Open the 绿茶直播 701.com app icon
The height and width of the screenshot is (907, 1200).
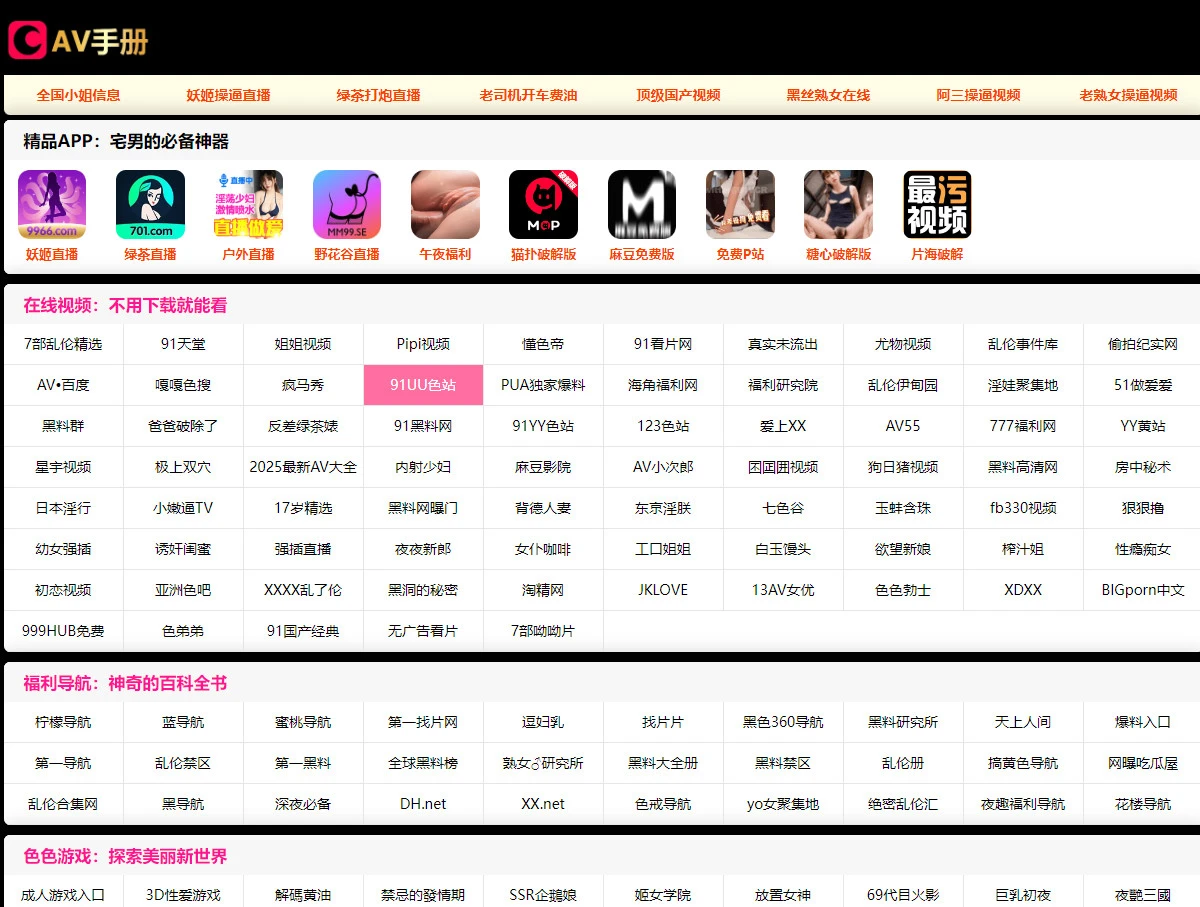150,203
